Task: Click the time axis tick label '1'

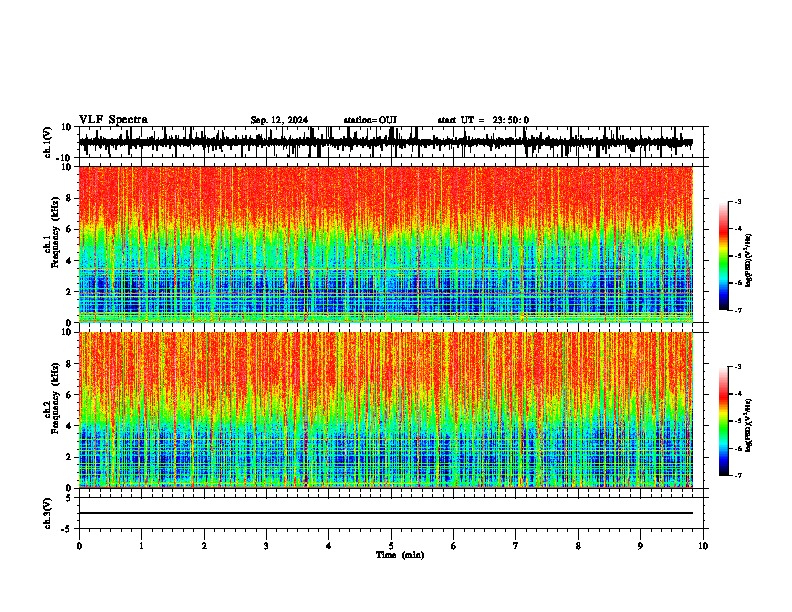Action: (141, 546)
